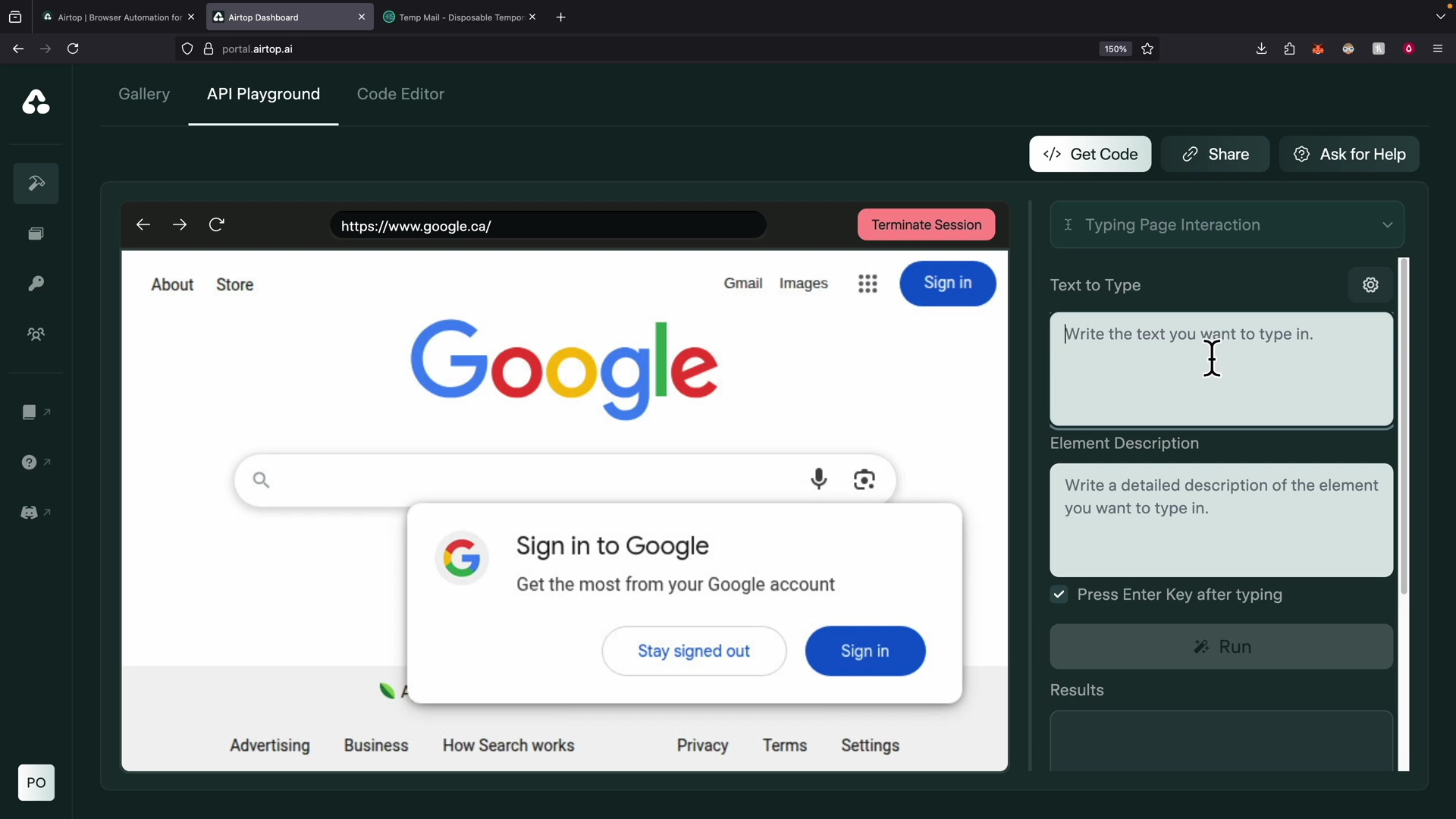Open the hammer tools icon in the sidebar

click(36, 184)
